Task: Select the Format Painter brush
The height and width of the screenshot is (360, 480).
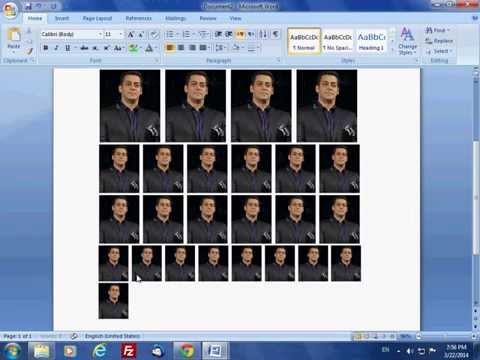Action: (29, 51)
